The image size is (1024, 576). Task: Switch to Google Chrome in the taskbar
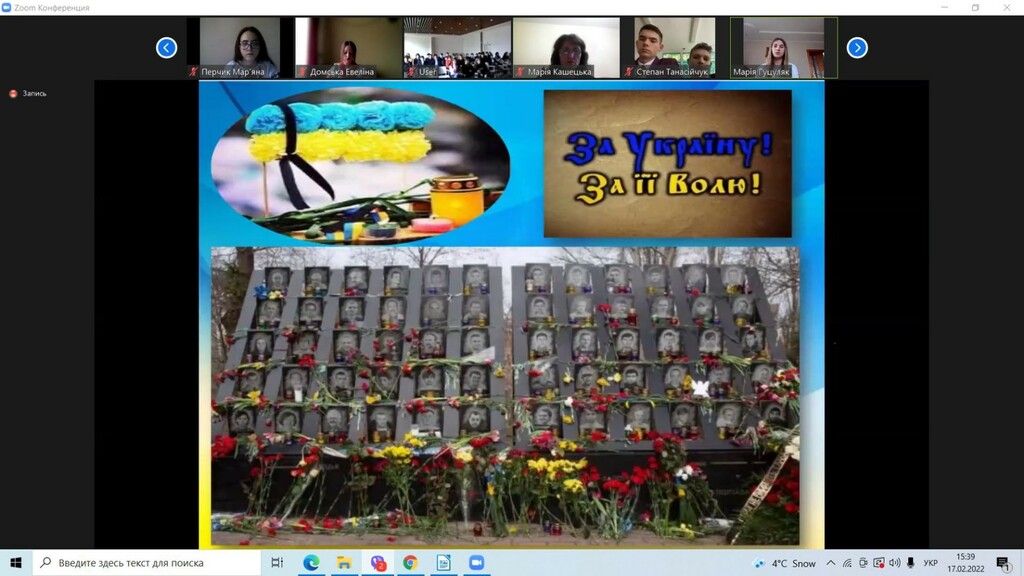click(410, 563)
